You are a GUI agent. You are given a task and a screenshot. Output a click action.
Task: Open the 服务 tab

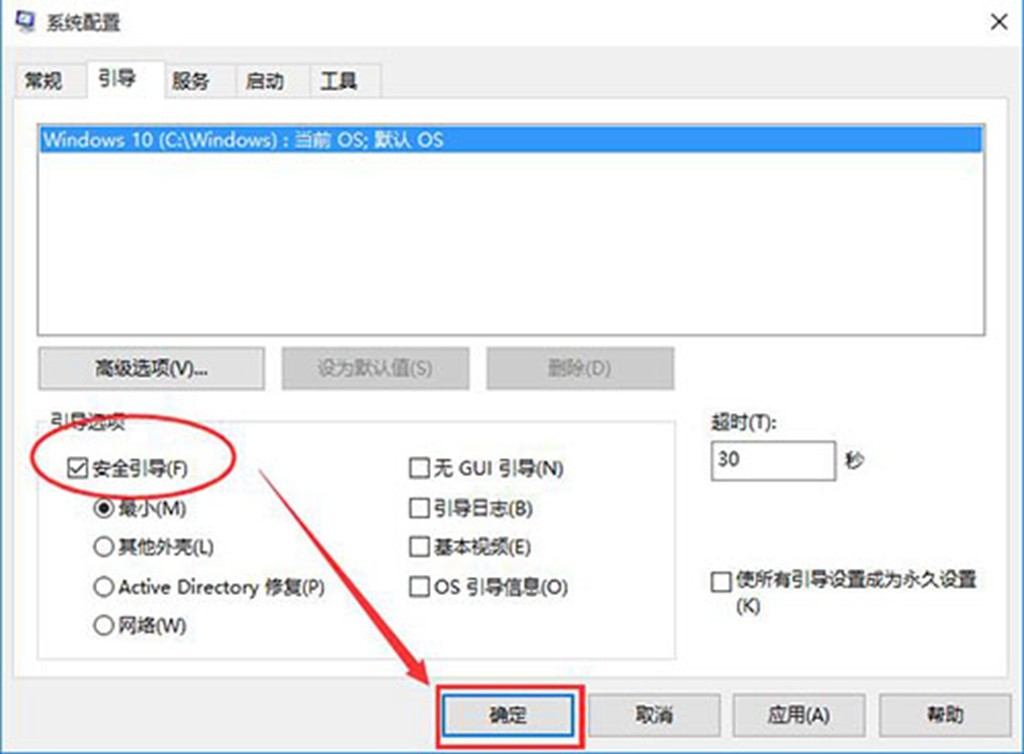(191, 81)
